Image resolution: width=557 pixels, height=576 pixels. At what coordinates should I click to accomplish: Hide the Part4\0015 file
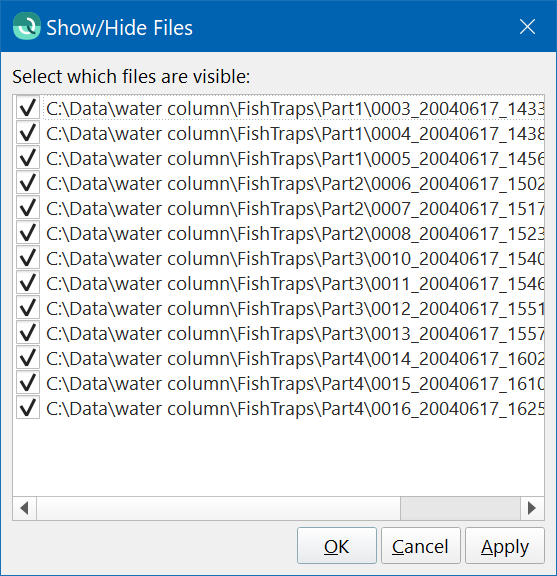(x=28, y=382)
